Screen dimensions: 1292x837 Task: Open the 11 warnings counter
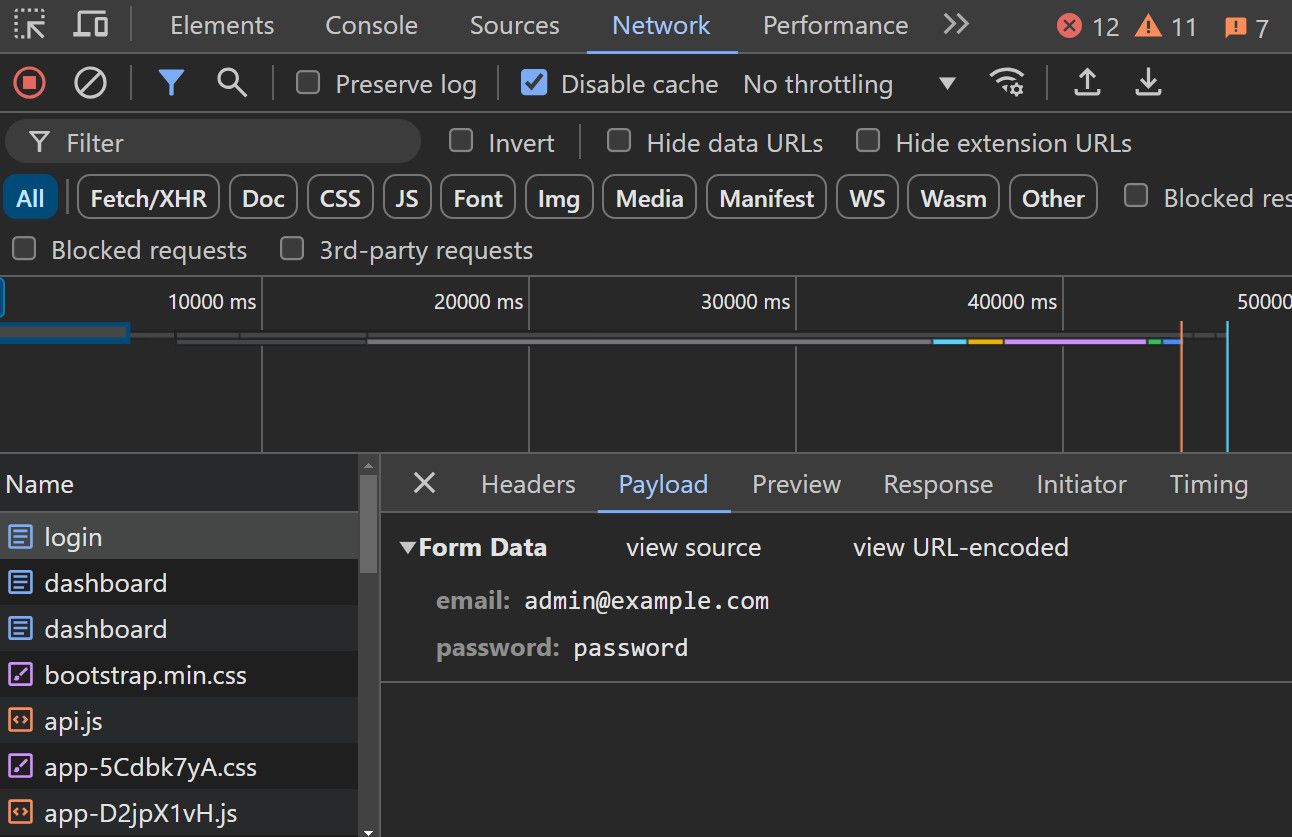click(x=1166, y=26)
